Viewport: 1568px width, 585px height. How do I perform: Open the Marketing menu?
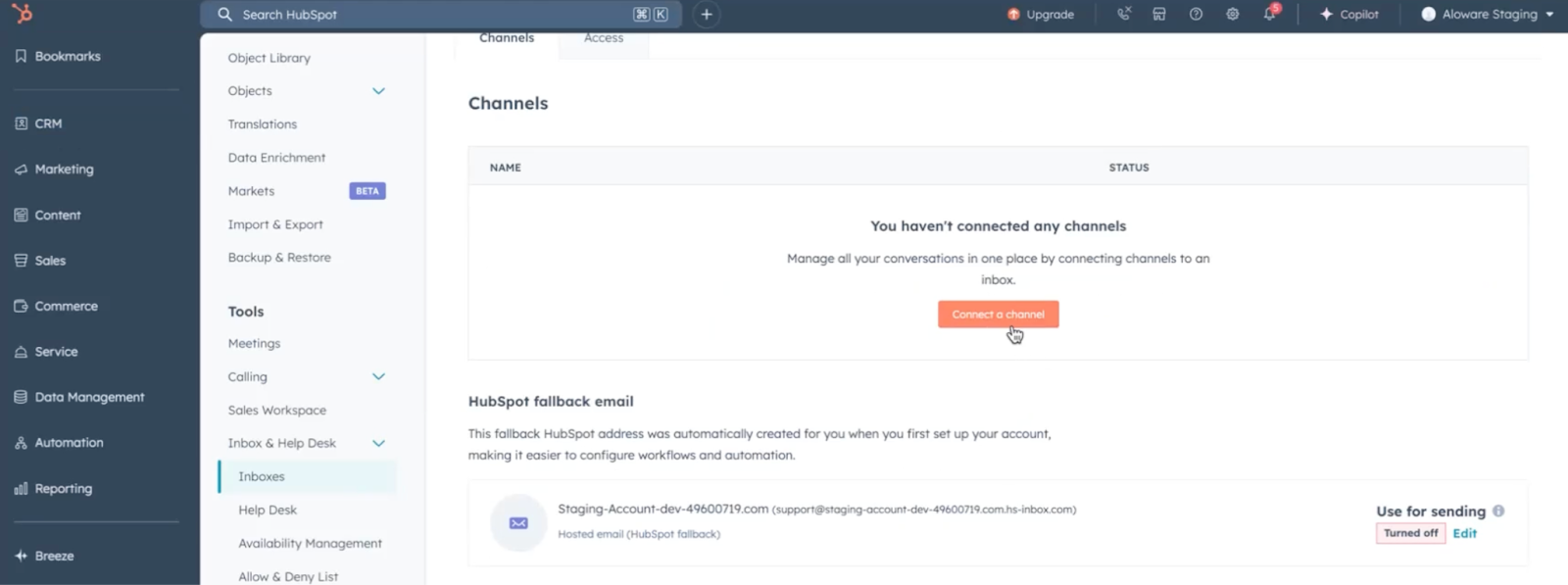coord(54,170)
